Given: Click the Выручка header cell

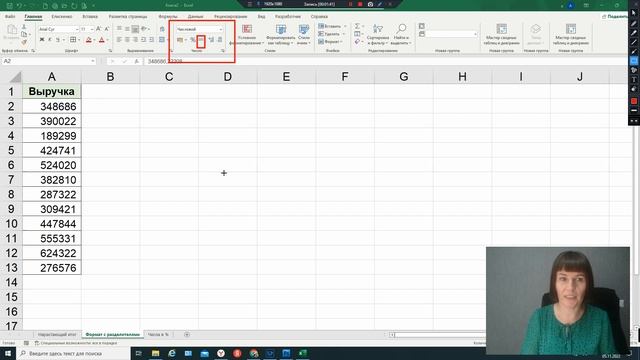Looking at the screenshot, I should (x=52, y=91).
